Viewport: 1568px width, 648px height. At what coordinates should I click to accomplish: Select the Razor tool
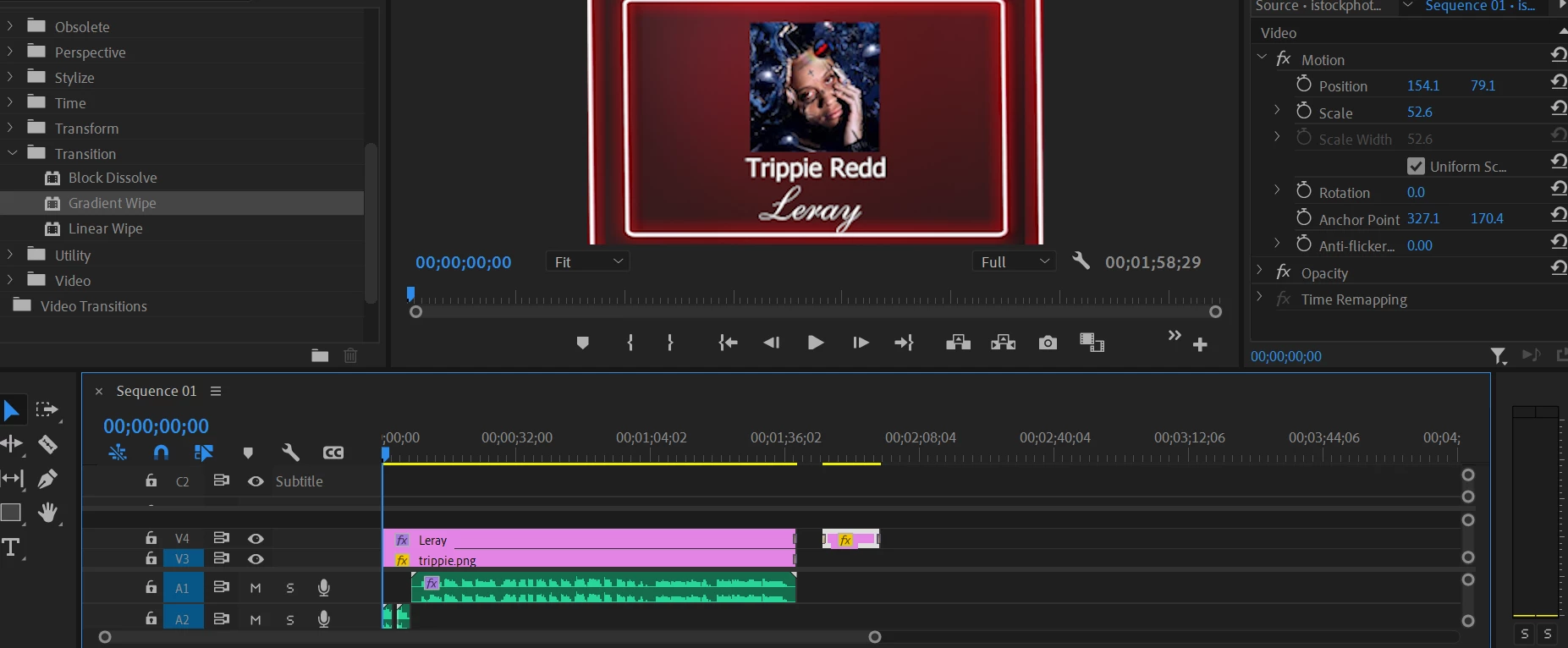click(48, 444)
